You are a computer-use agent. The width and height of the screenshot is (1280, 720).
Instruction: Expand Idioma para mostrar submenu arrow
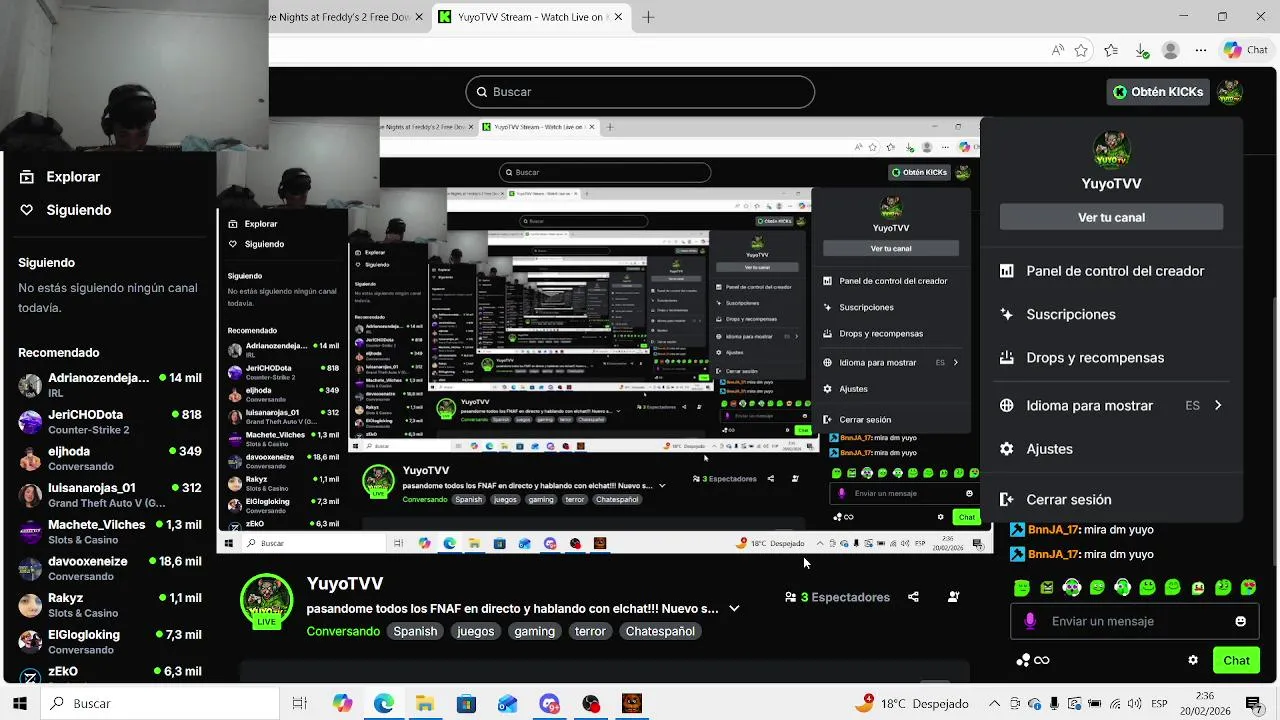1217,405
